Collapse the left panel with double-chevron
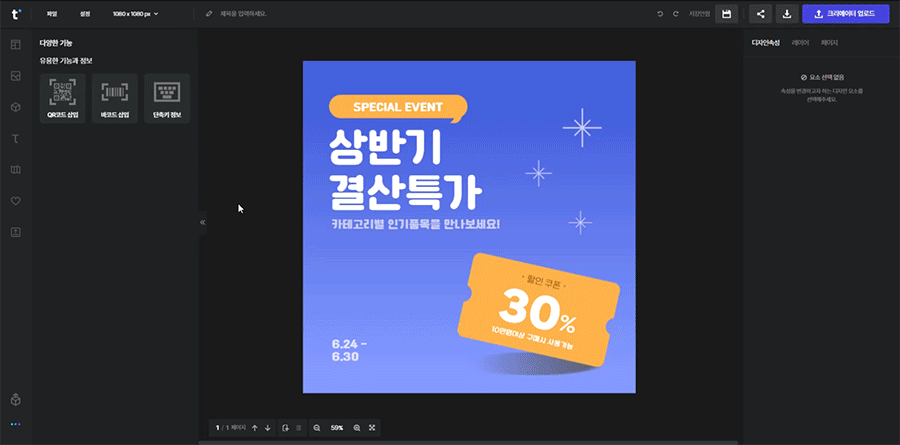900x445 pixels. click(202, 222)
